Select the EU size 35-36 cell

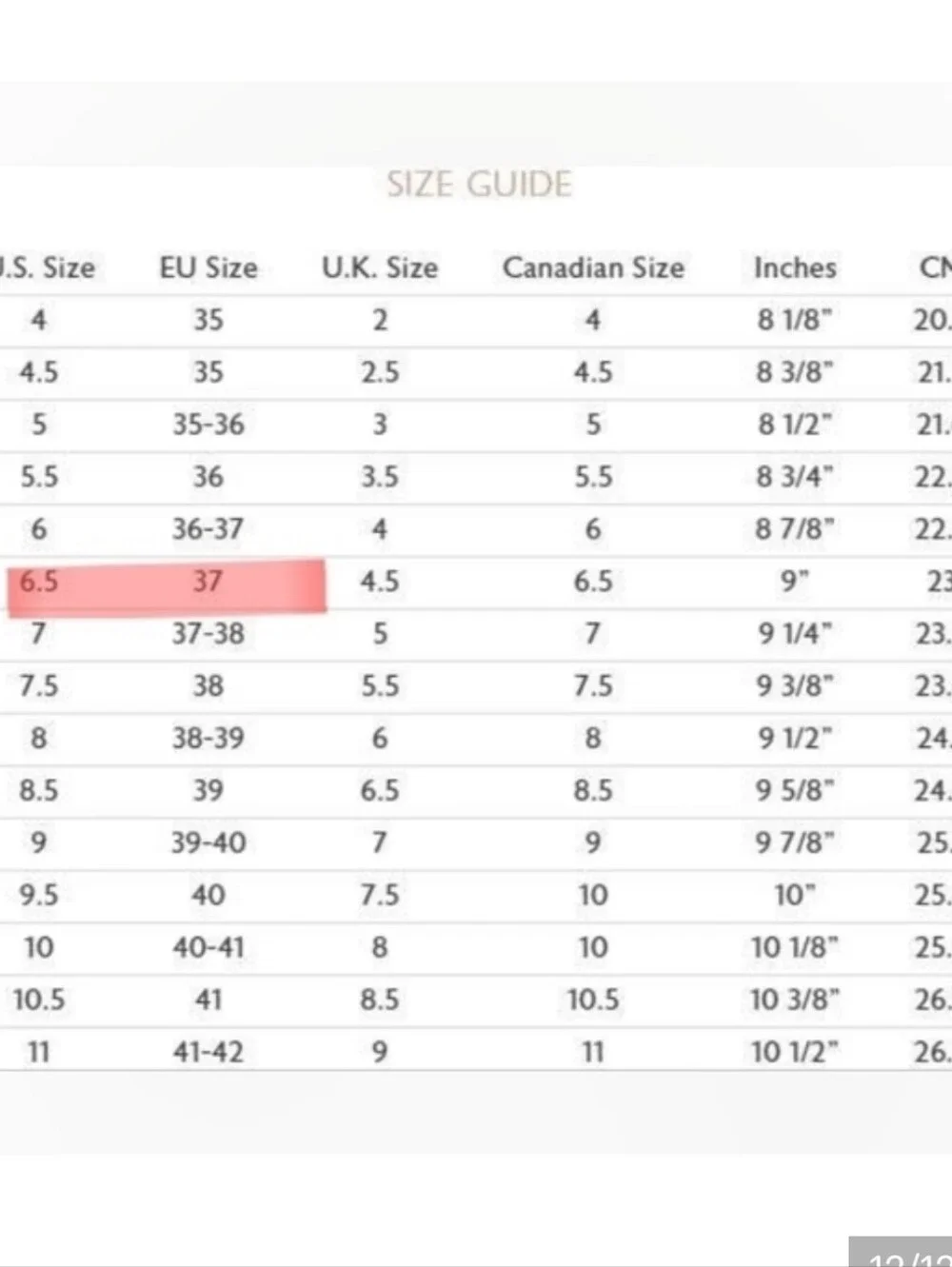pos(208,425)
